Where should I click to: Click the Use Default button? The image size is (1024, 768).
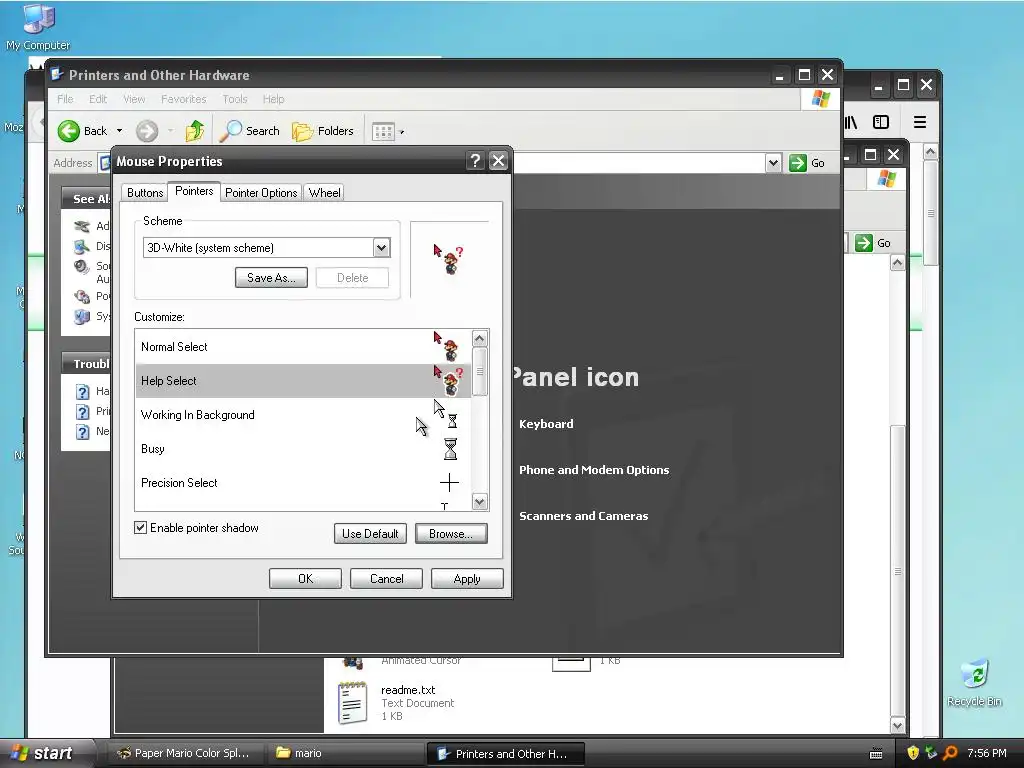370,534
